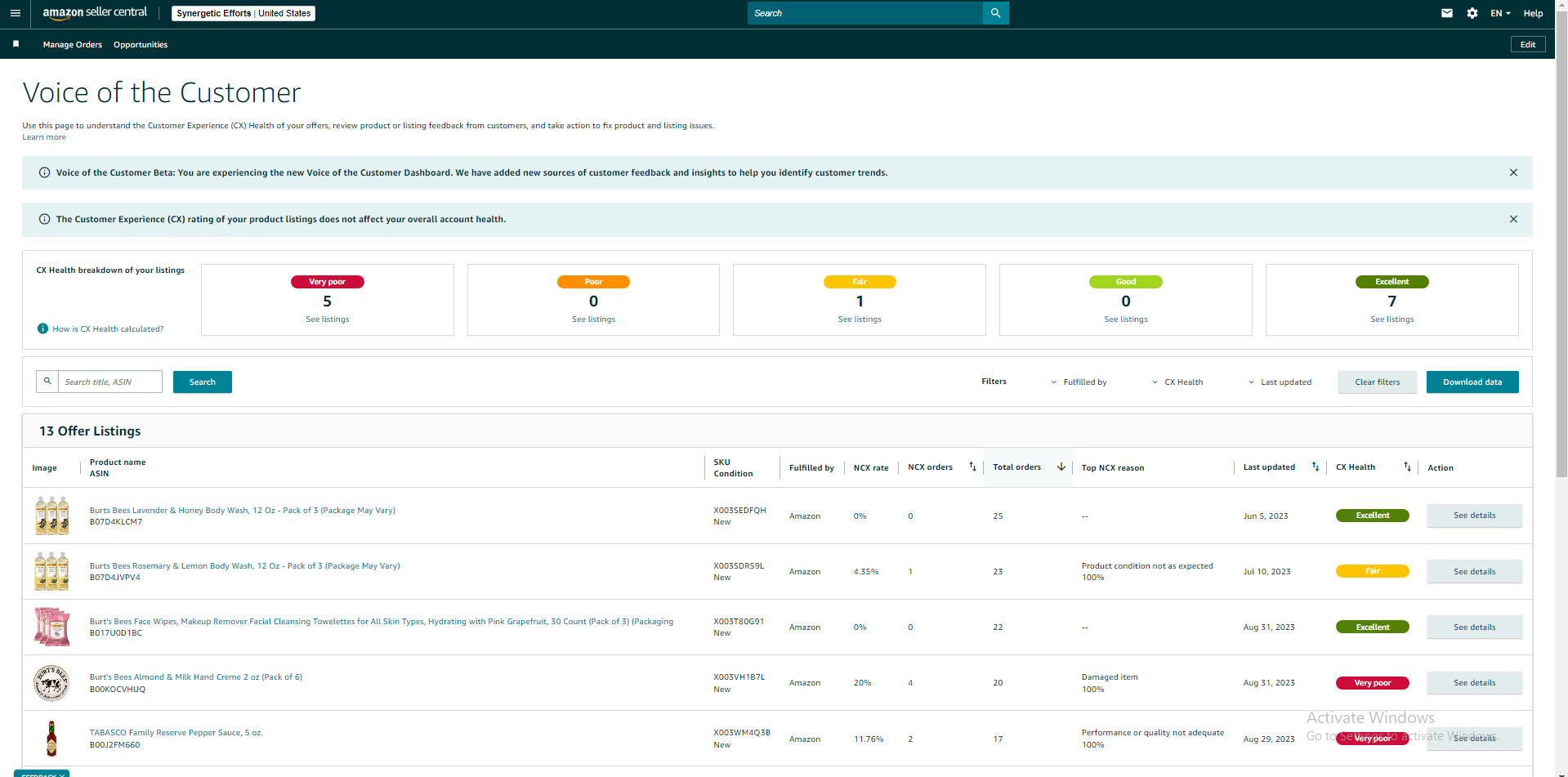The width and height of the screenshot is (1568, 777).
Task: Open How is CX Health calculated link
Action: click(x=108, y=328)
